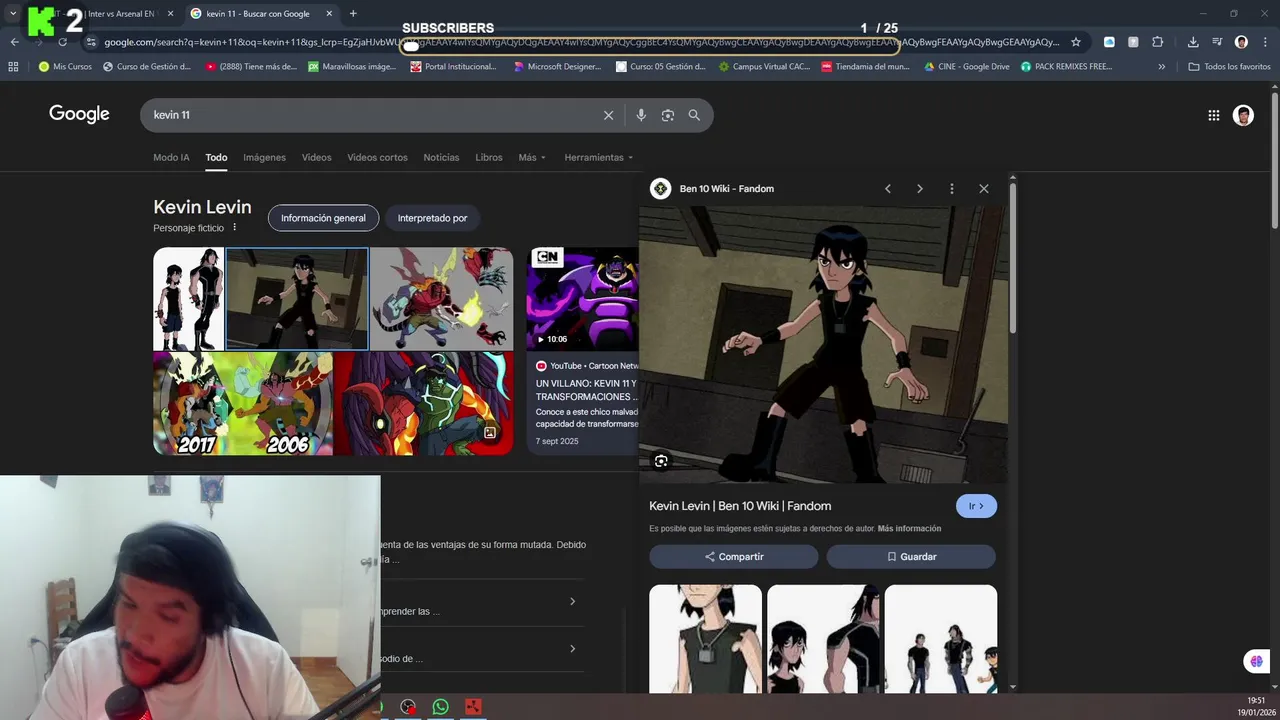The width and height of the screenshot is (1280, 720).
Task: Open the Chrome profile avatar in toolbar
Action: [1241, 42]
